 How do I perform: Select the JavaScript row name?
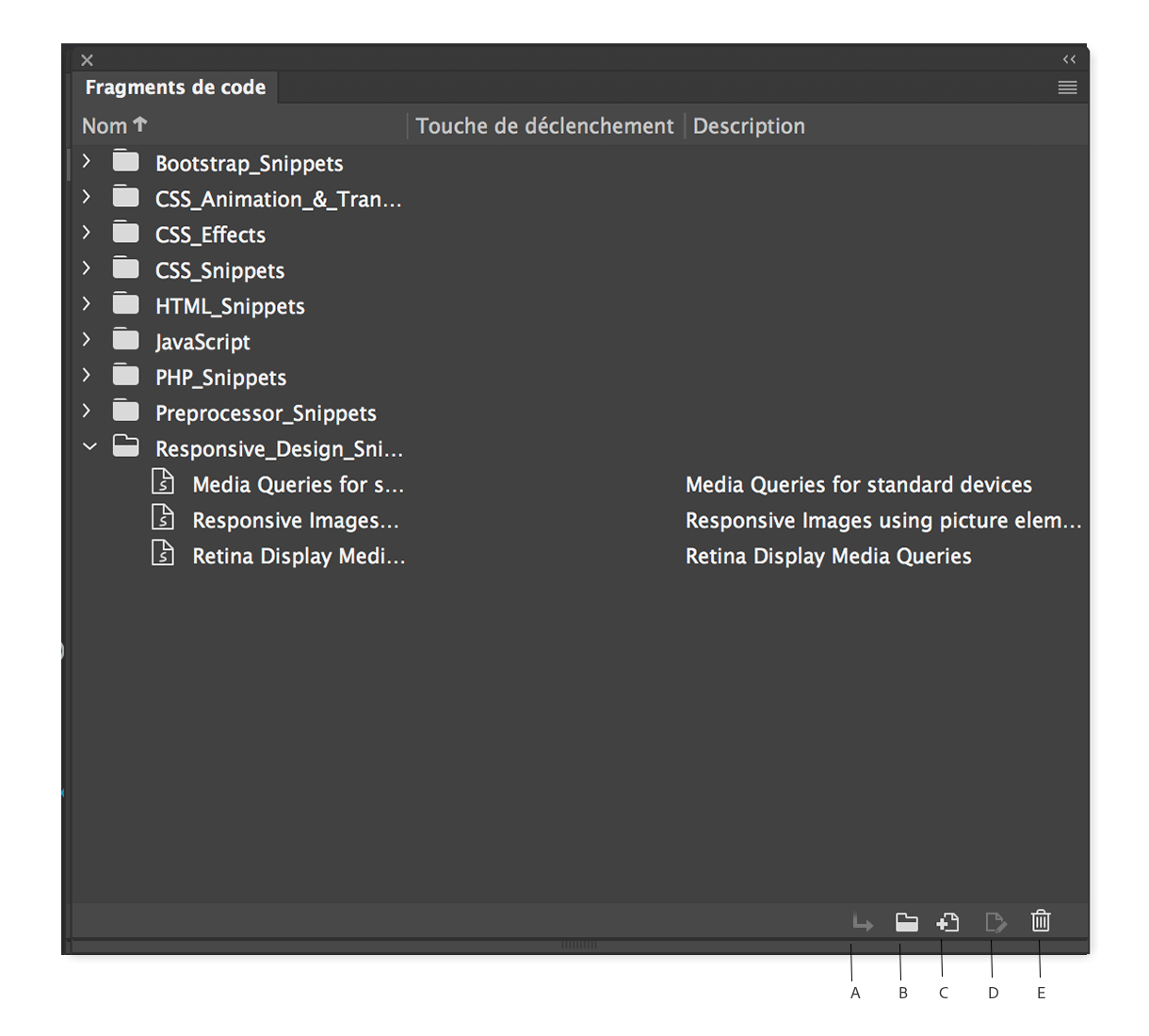tap(202, 343)
